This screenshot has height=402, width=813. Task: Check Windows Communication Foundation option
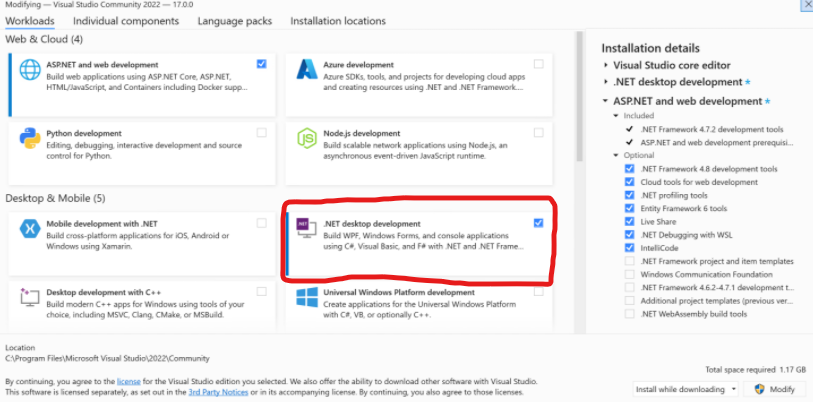coord(629,274)
